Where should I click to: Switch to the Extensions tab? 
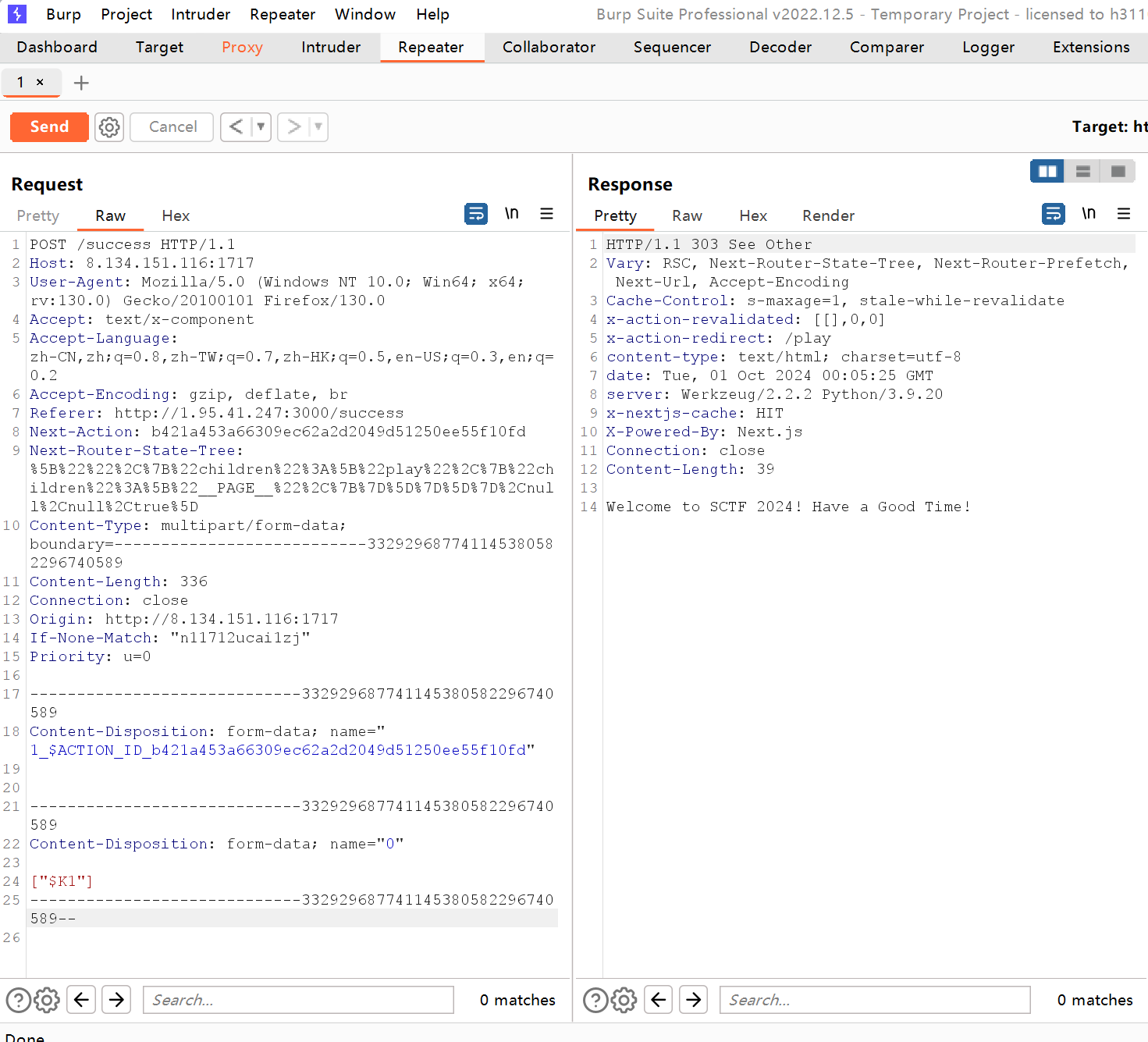[x=1091, y=47]
